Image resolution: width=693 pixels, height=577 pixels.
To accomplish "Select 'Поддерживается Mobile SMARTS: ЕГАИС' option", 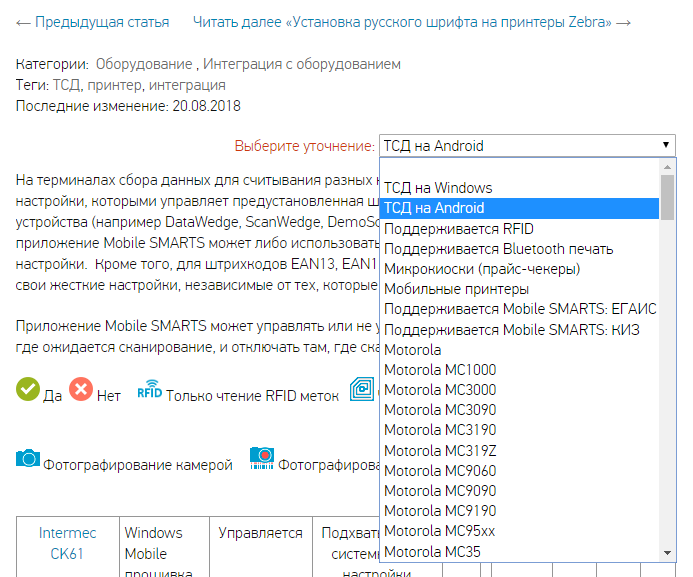I will [x=519, y=309].
